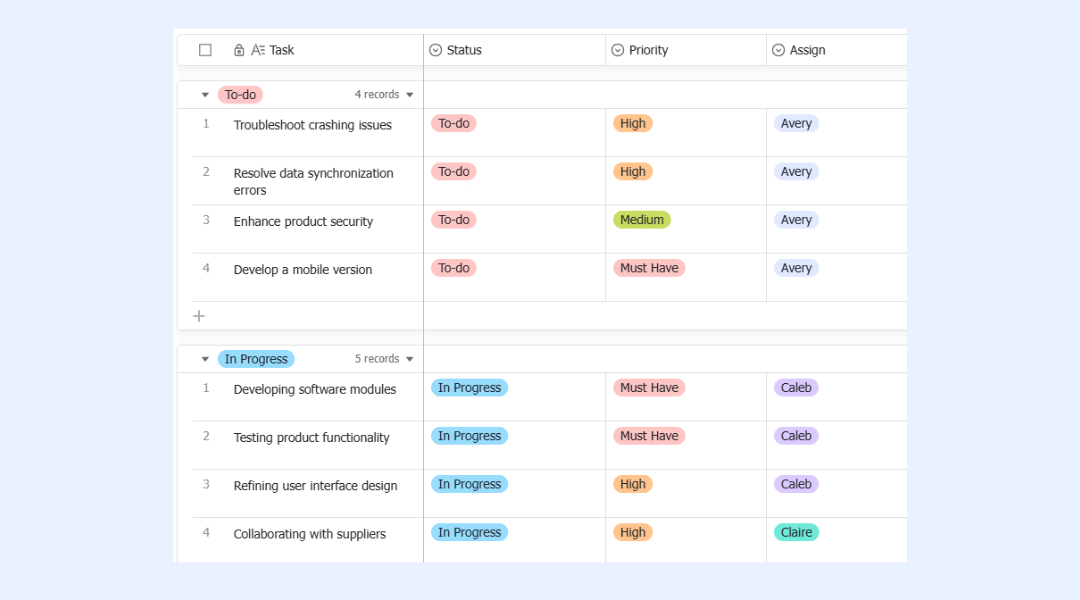Collapse the In Progress group

tap(205, 359)
